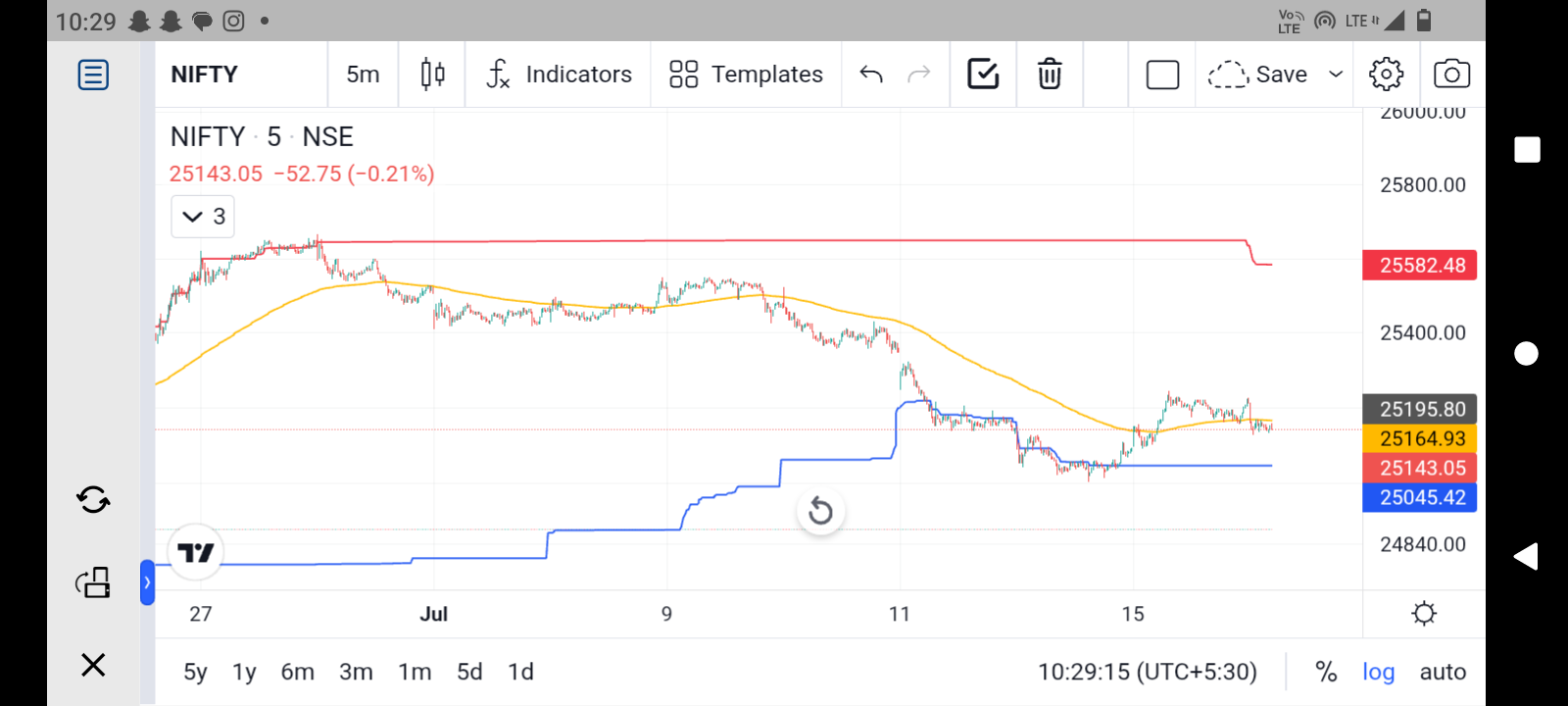Tap the Android home circle button
Image resolution: width=1568 pixels, height=706 pixels.
[x=1527, y=353]
